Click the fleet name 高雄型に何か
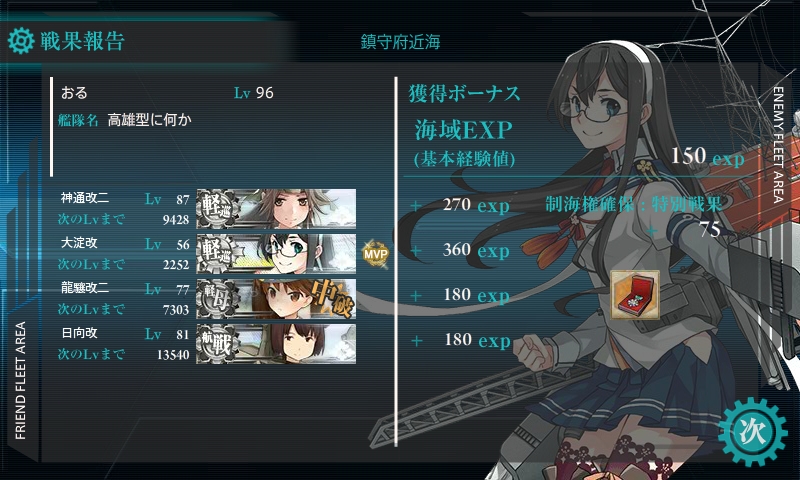Screen dimensions: 800x480 [x=149, y=120]
